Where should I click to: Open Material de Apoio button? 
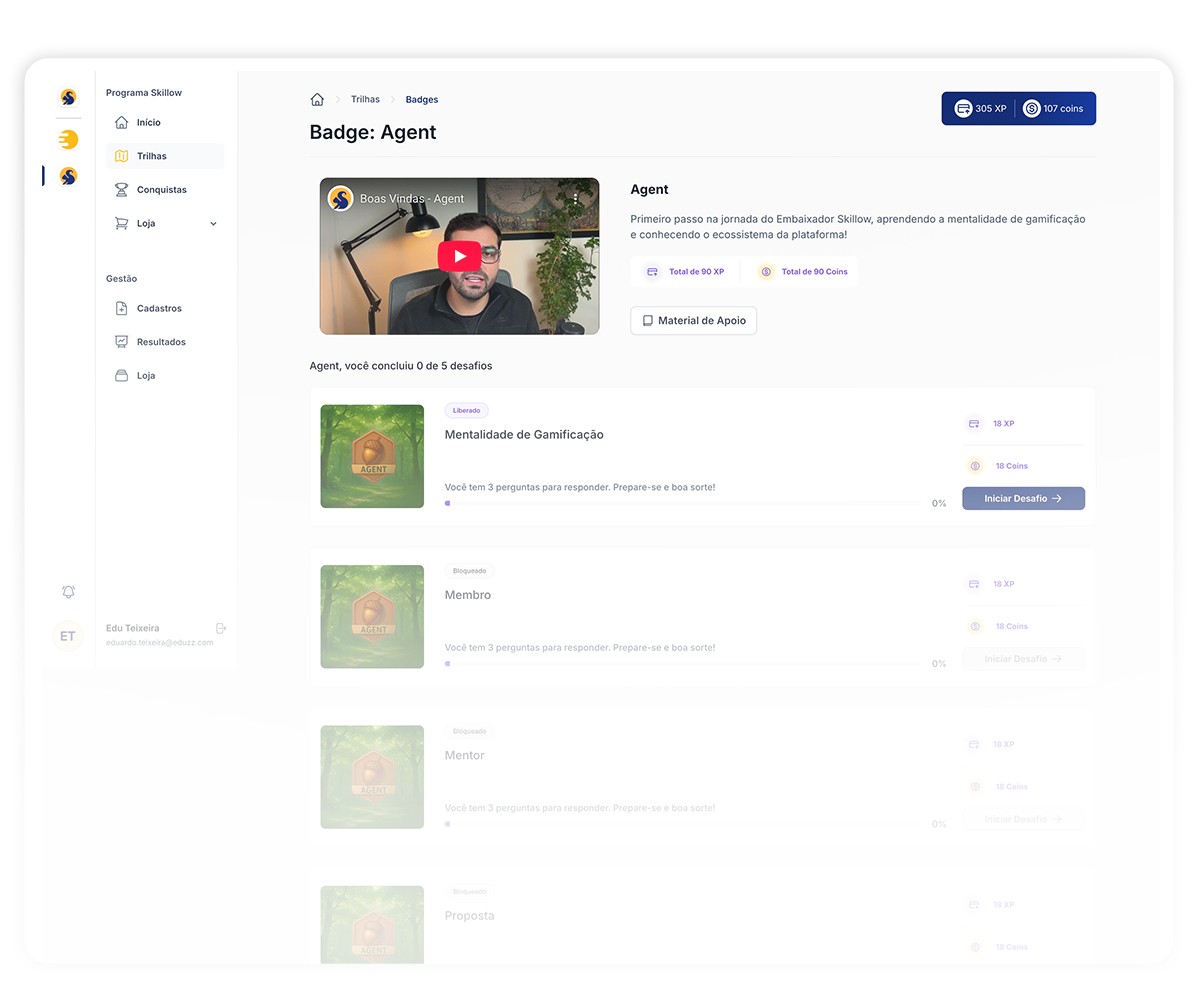tap(694, 321)
